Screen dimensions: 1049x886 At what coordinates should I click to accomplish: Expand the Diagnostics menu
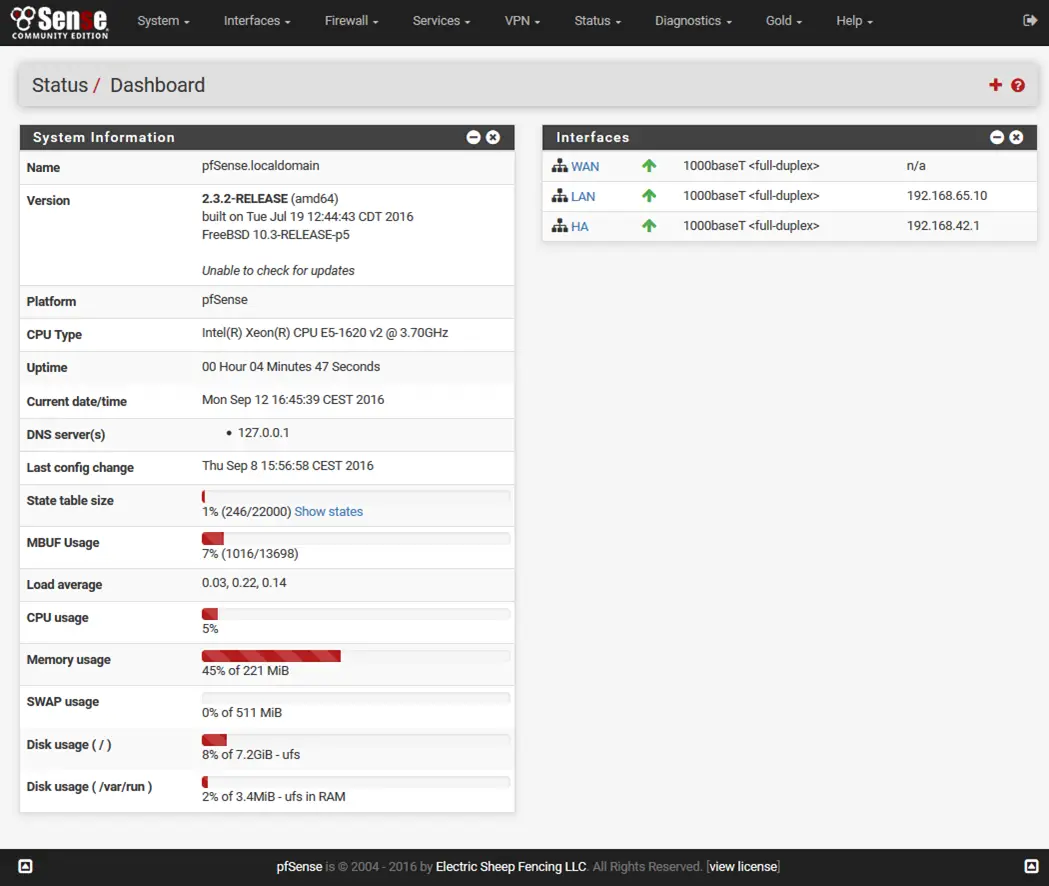(693, 21)
